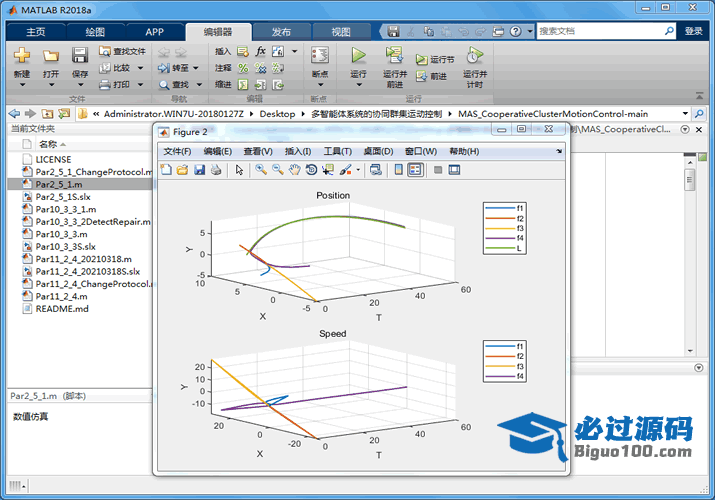Click the Breakpoints (断点) icon
Screen dimensions: 715x500
[x=319, y=60]
